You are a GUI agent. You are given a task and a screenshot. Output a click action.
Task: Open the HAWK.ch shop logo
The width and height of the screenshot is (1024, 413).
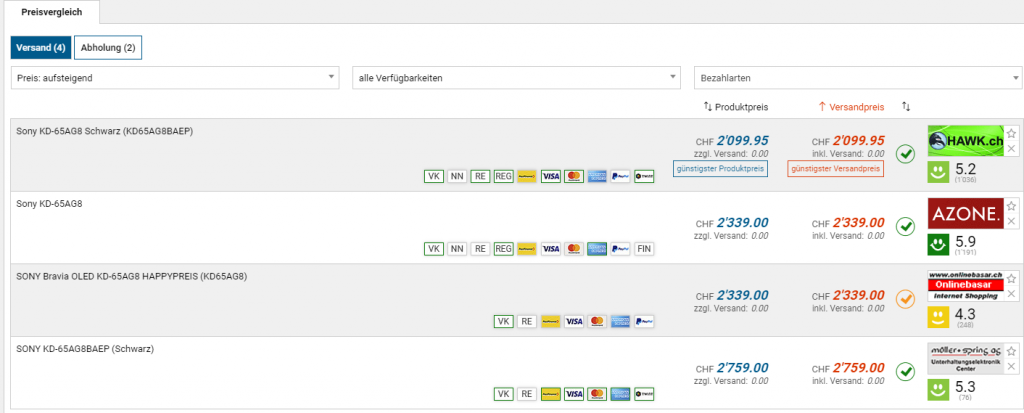click(x=965, y=141)
